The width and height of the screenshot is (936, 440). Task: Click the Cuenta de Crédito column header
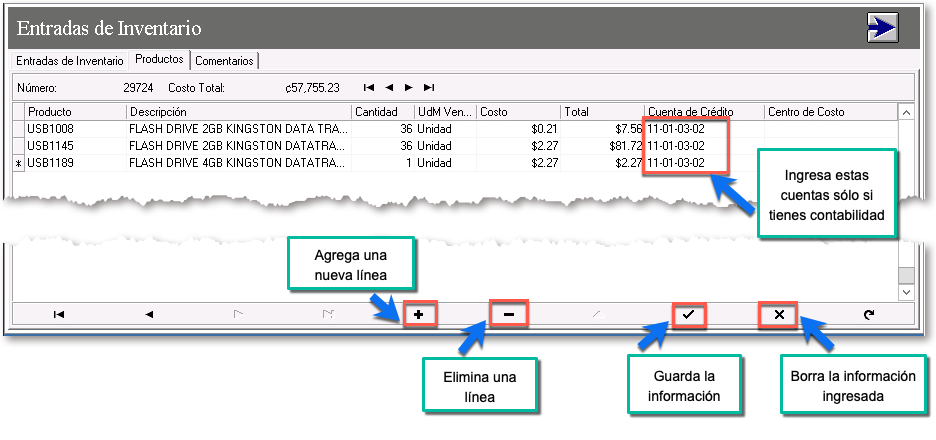pos(704,112)
